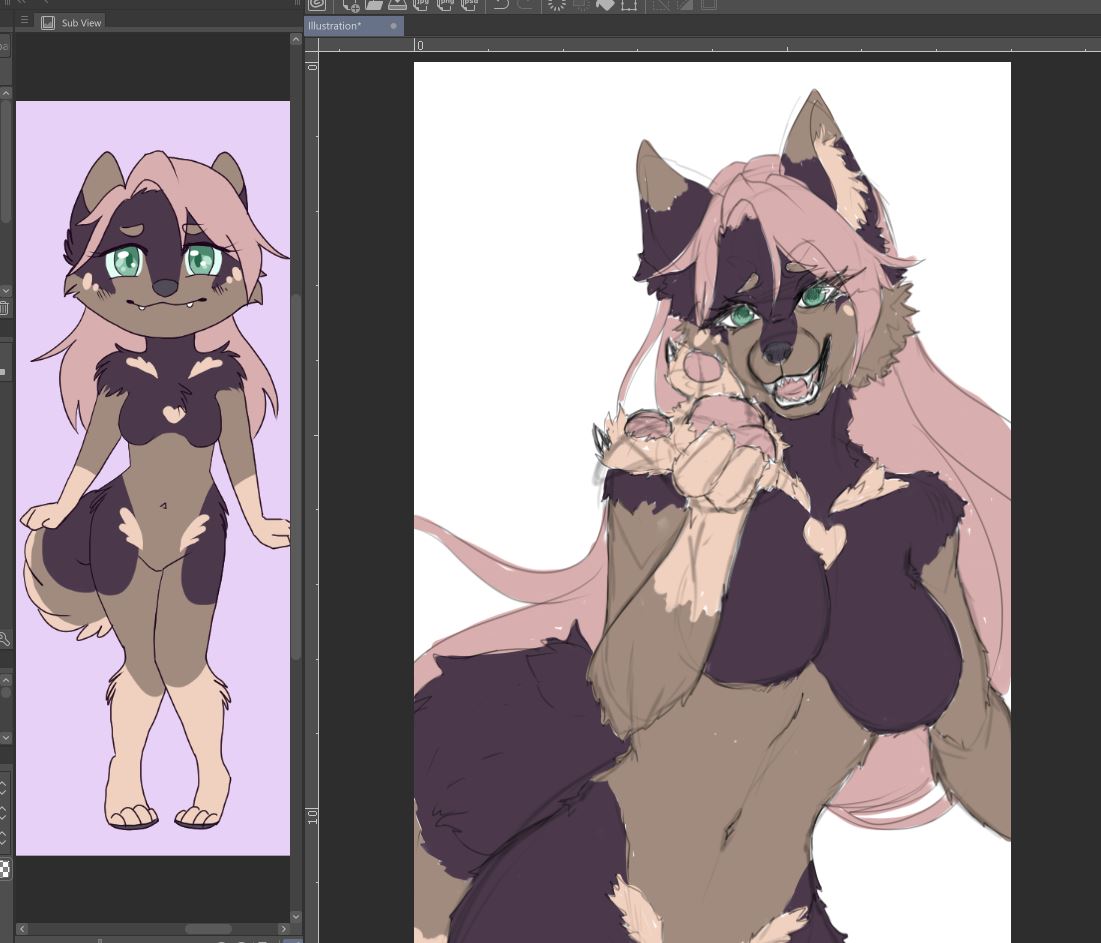This screenshot has height=943, width=1101.
Task: Close the Illustration tab via its dot
Action: [394, 26]
